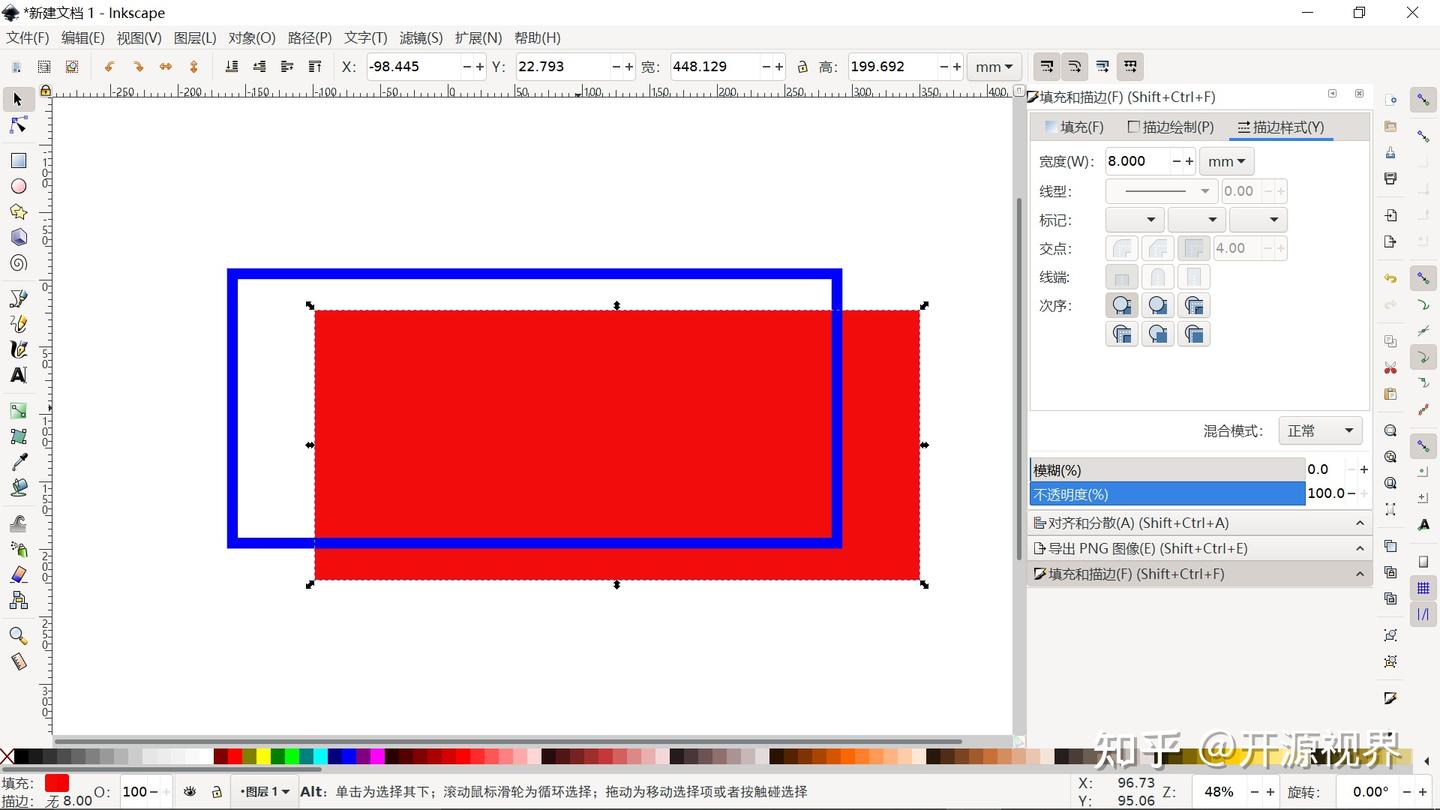
Task: Select the Spray tool
Action: (18, 549)
